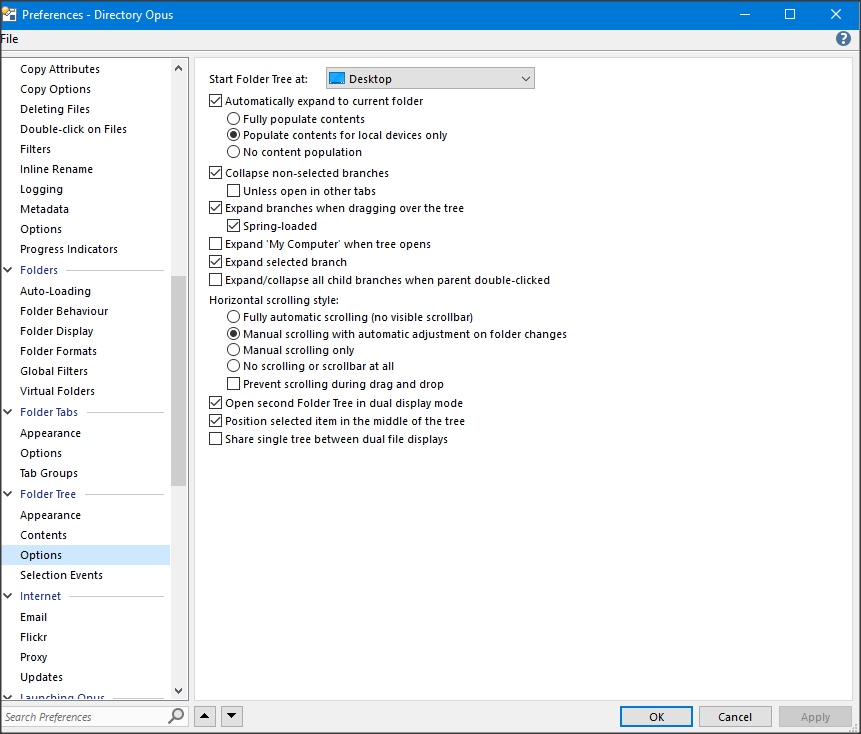This screenshot has width=861, height=734.
Task: Open Double-click on Files page
Action: point(74,129)
